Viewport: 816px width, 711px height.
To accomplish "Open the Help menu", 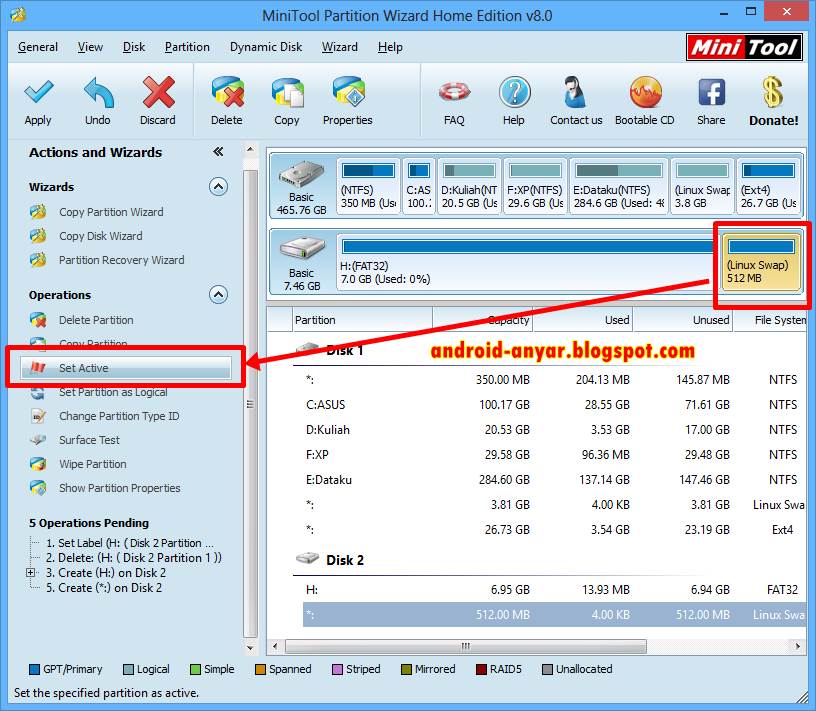I will [390, 47].
